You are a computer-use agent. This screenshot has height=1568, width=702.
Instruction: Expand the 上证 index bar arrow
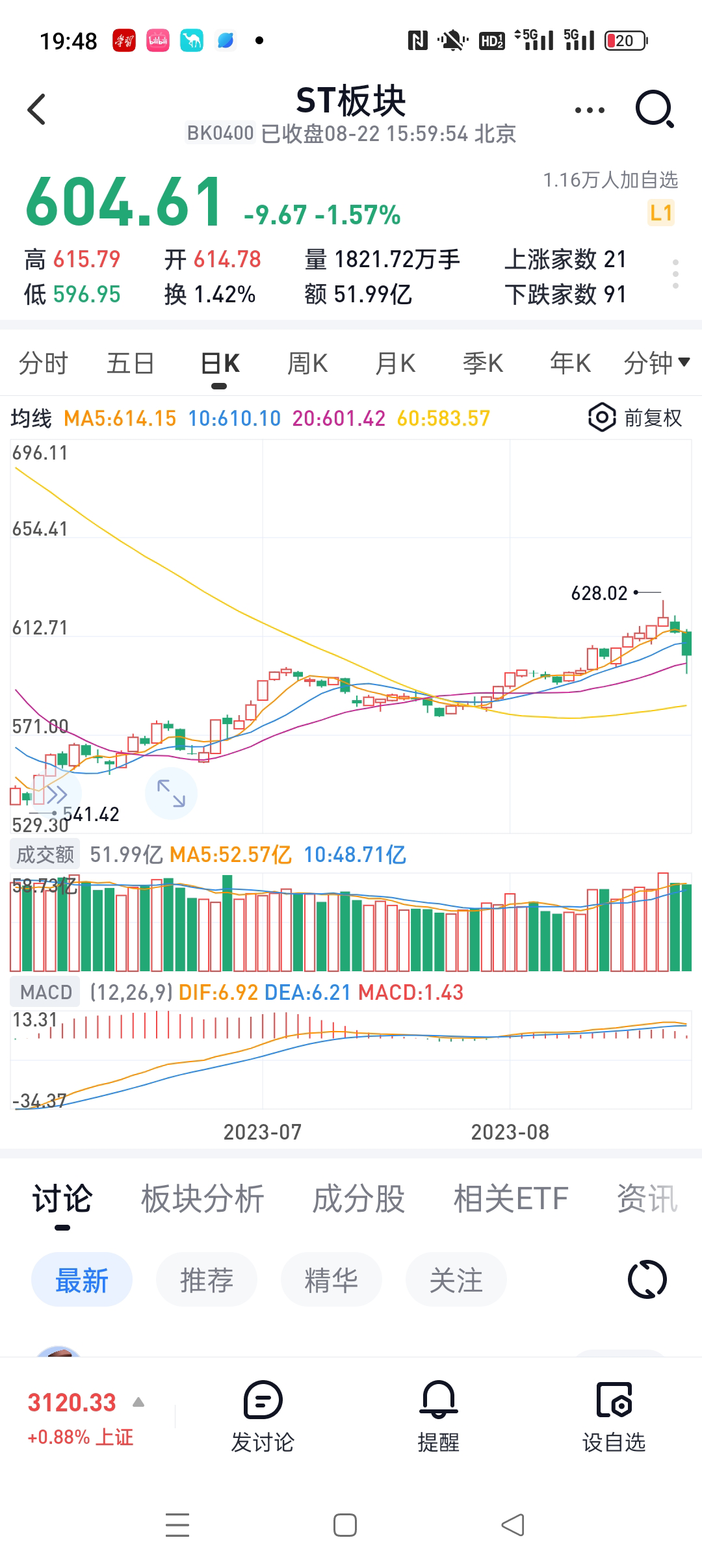coord(138,1402)
